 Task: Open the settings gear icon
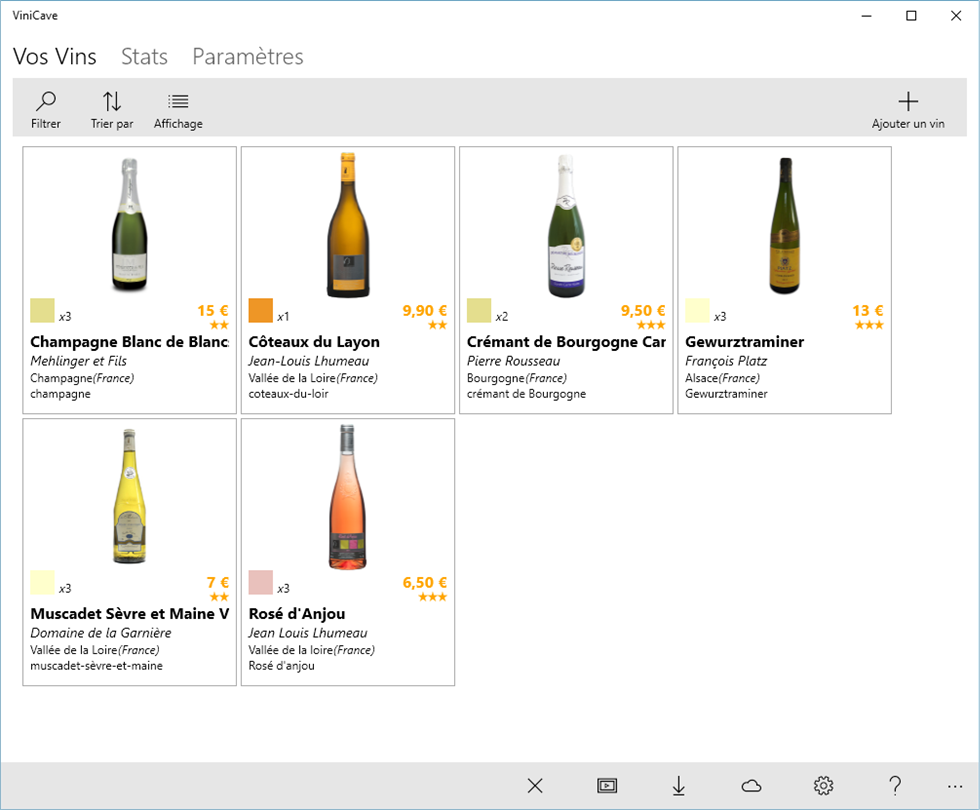[x=823, y=786]
